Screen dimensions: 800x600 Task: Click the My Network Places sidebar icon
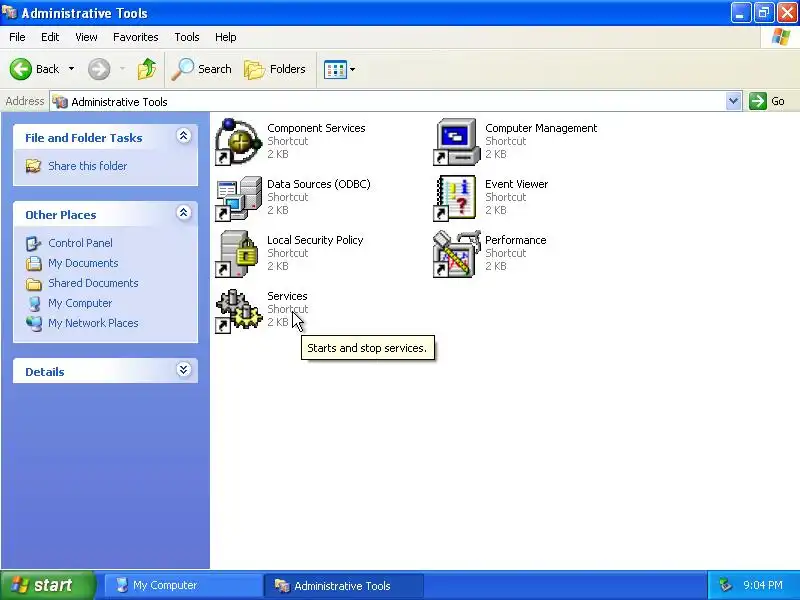pyautogui.click(x=34, y=323)
